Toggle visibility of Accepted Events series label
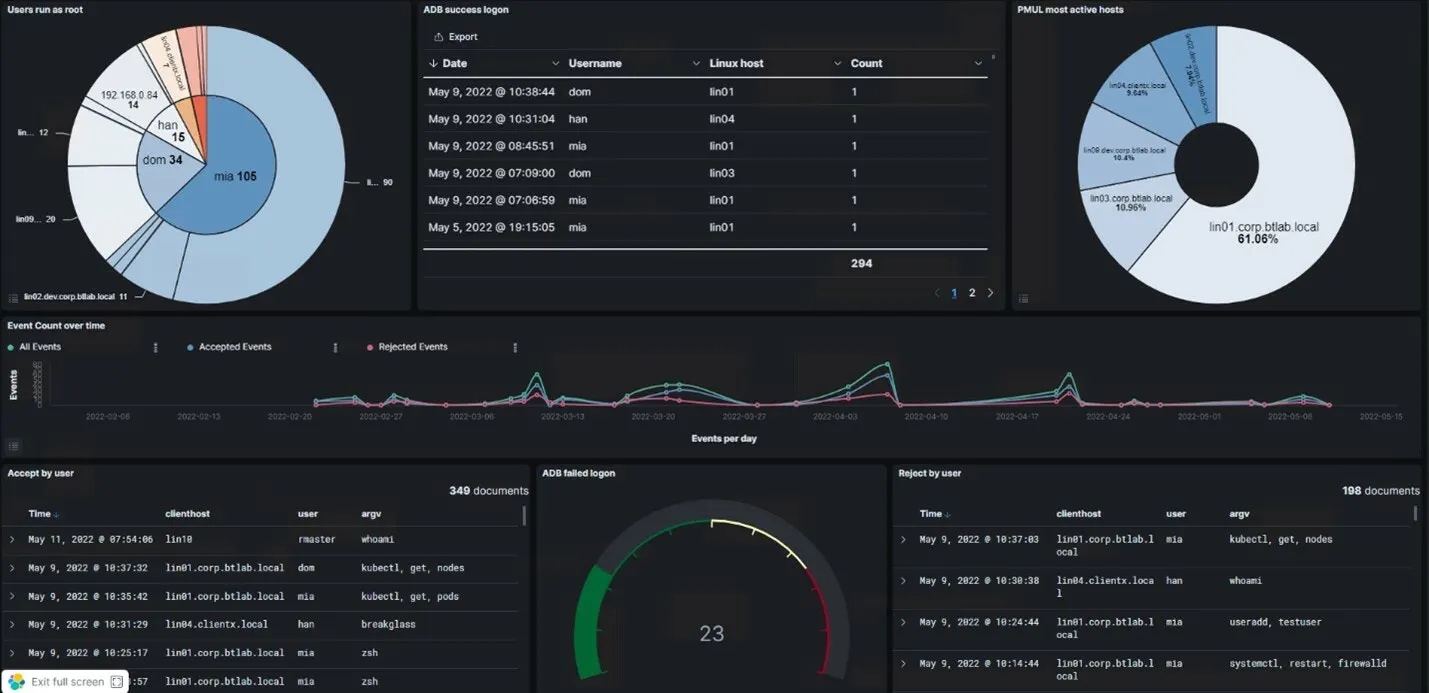1429x693 pixels. point(235,347)
